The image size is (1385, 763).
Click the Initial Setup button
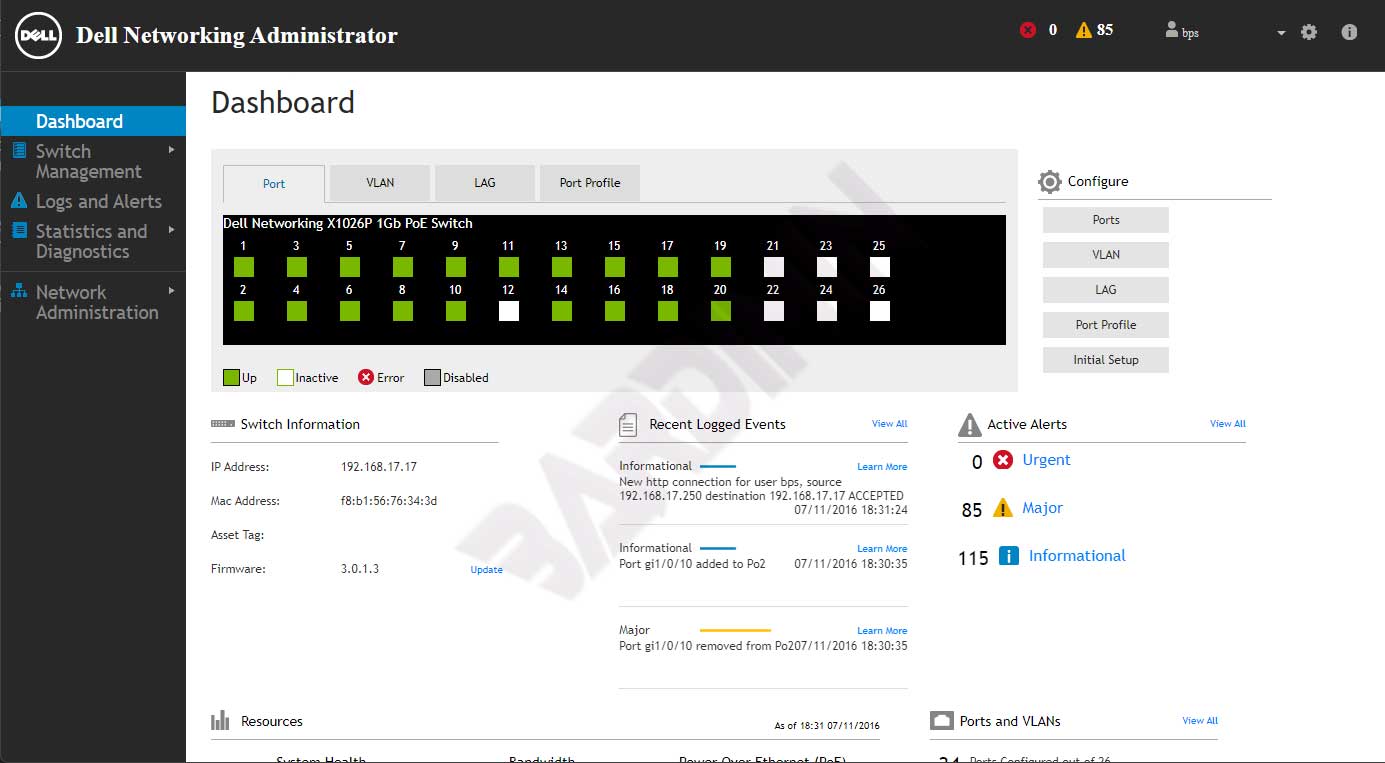[x=1106, y=360]
